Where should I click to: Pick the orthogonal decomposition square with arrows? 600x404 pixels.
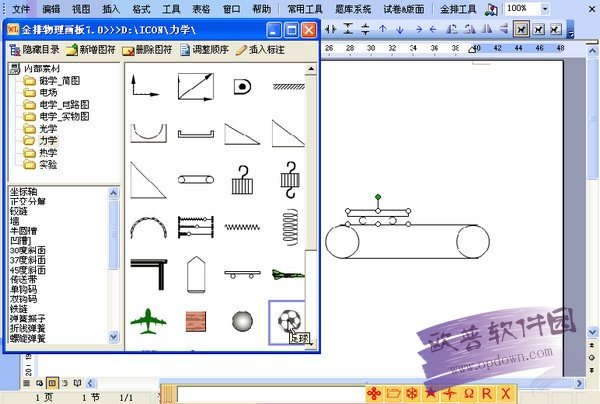195,87
